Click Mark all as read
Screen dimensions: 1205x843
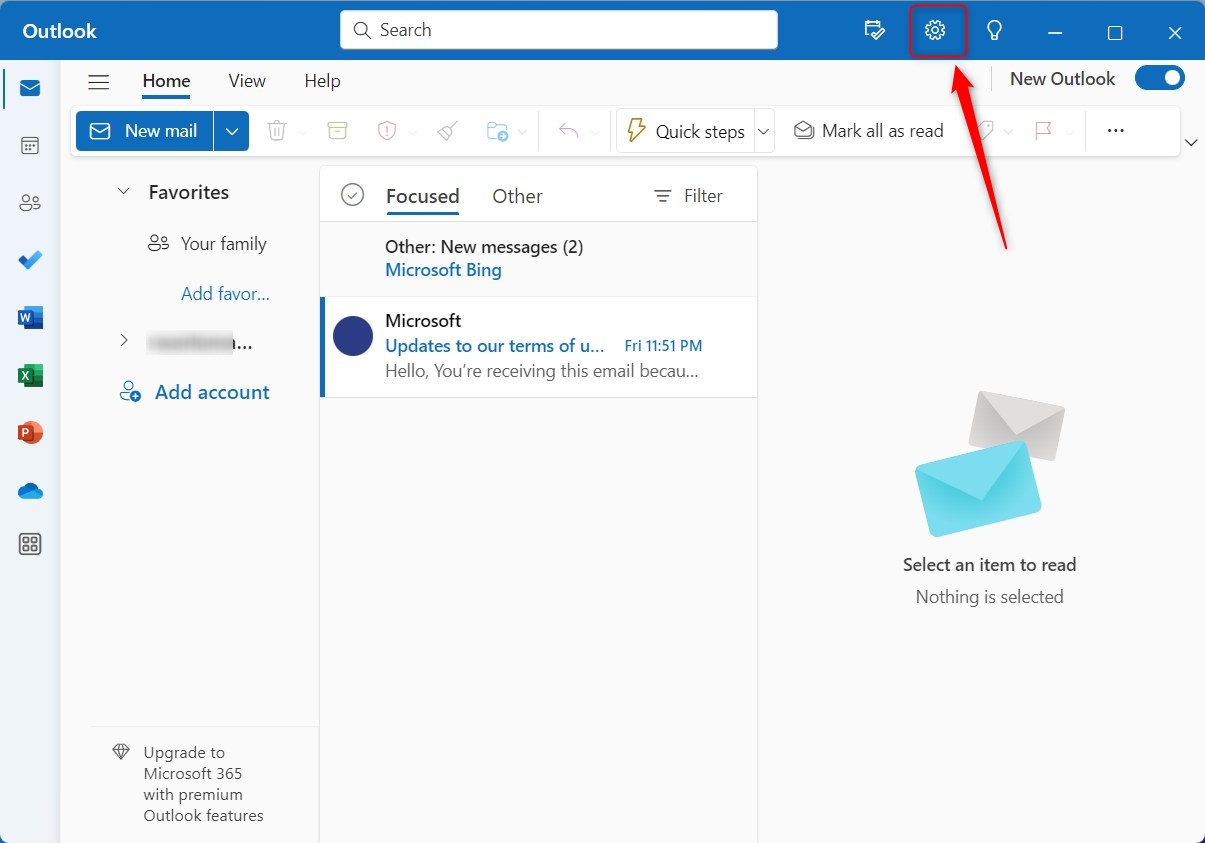[868, 130]
